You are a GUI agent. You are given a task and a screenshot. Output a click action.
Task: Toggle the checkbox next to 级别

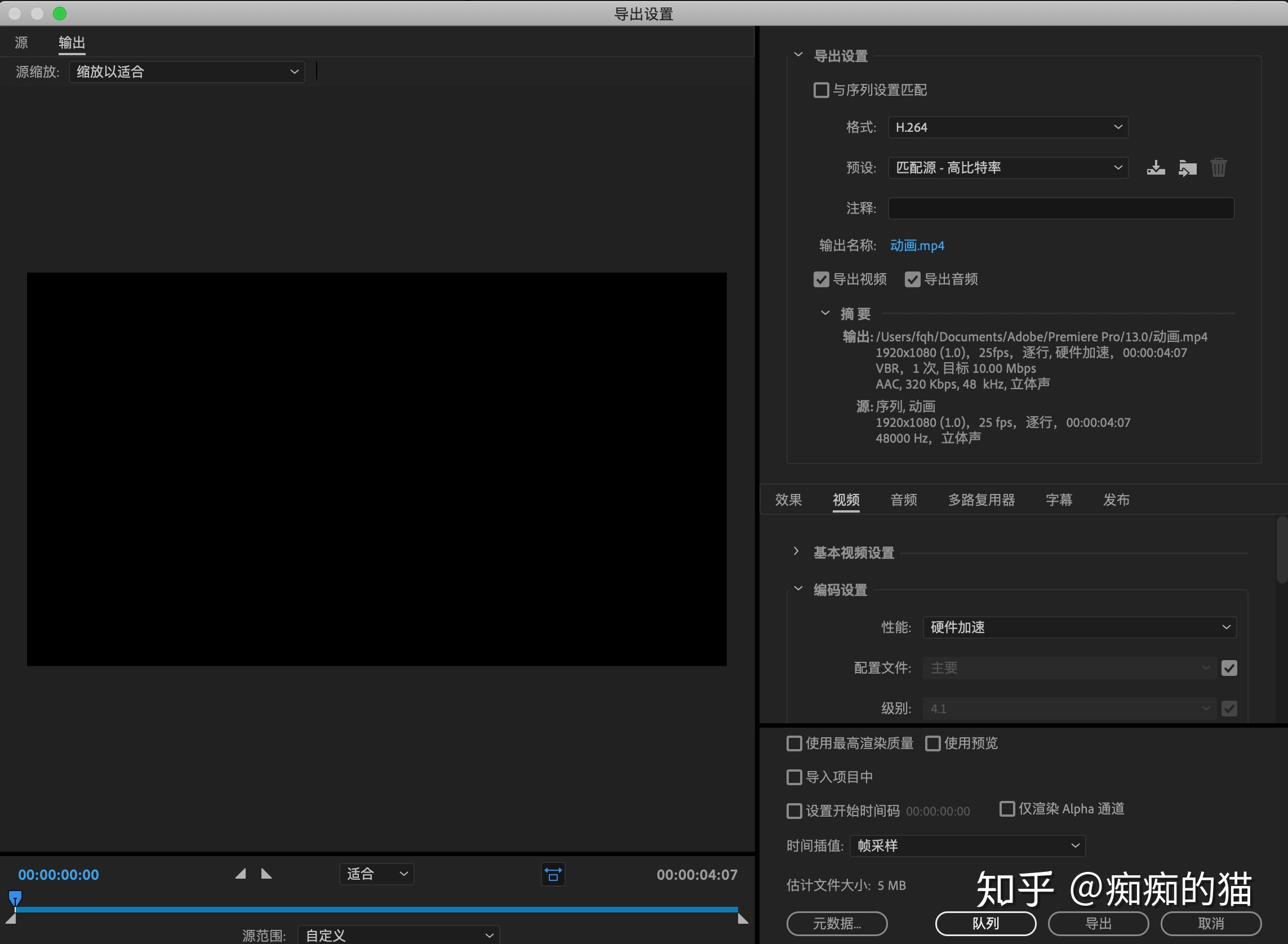pos(1229,709)
